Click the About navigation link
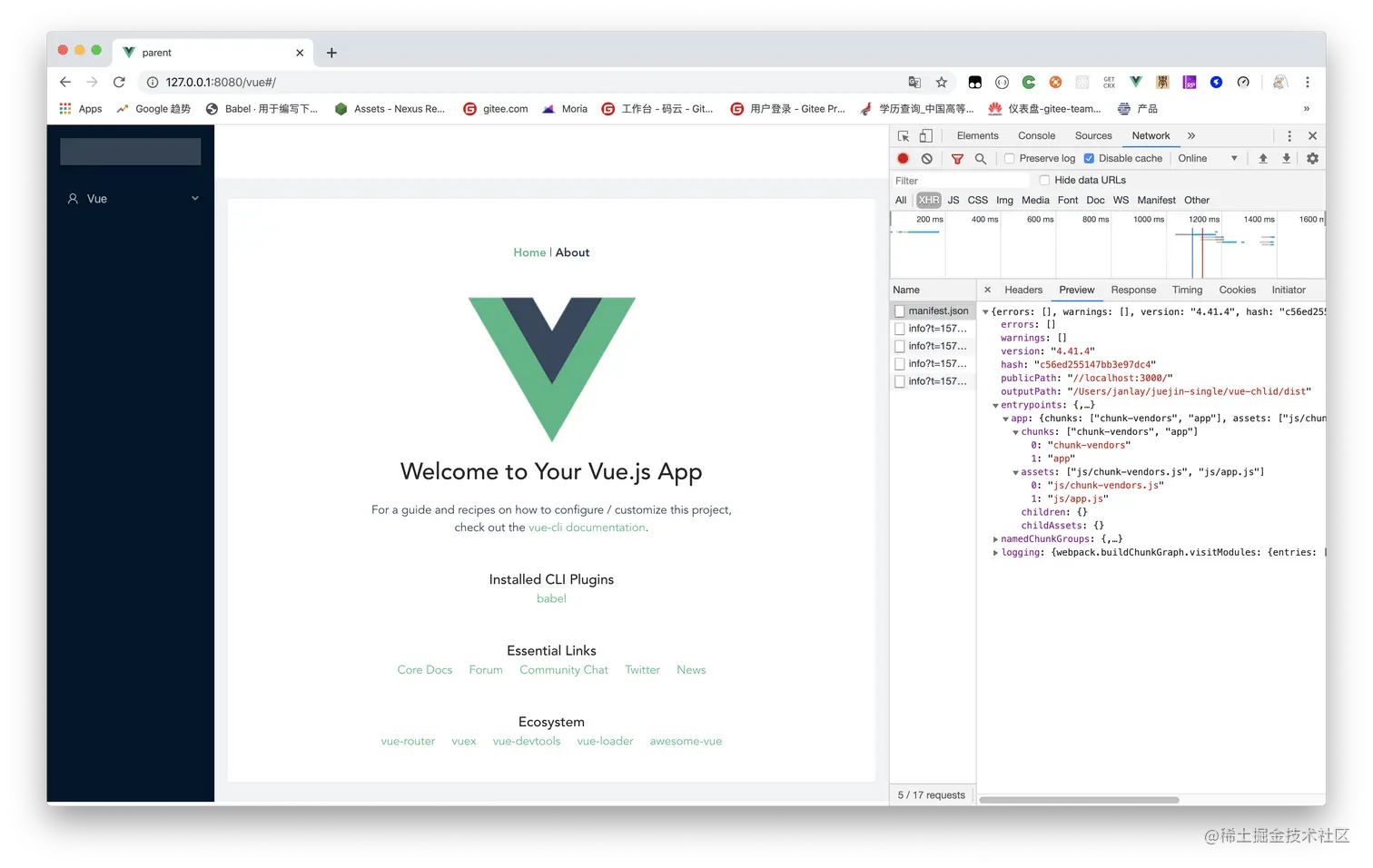This screenshot has height=868, width=1373. pos(572,252)
